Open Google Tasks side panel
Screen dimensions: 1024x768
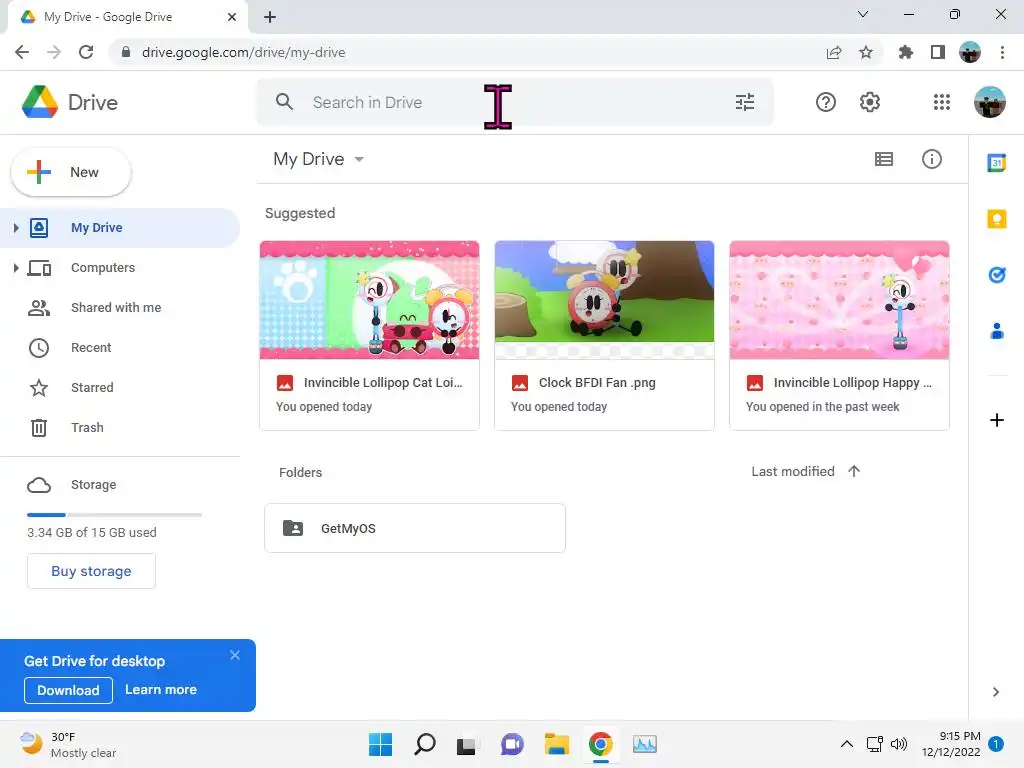tap(996, 275)
